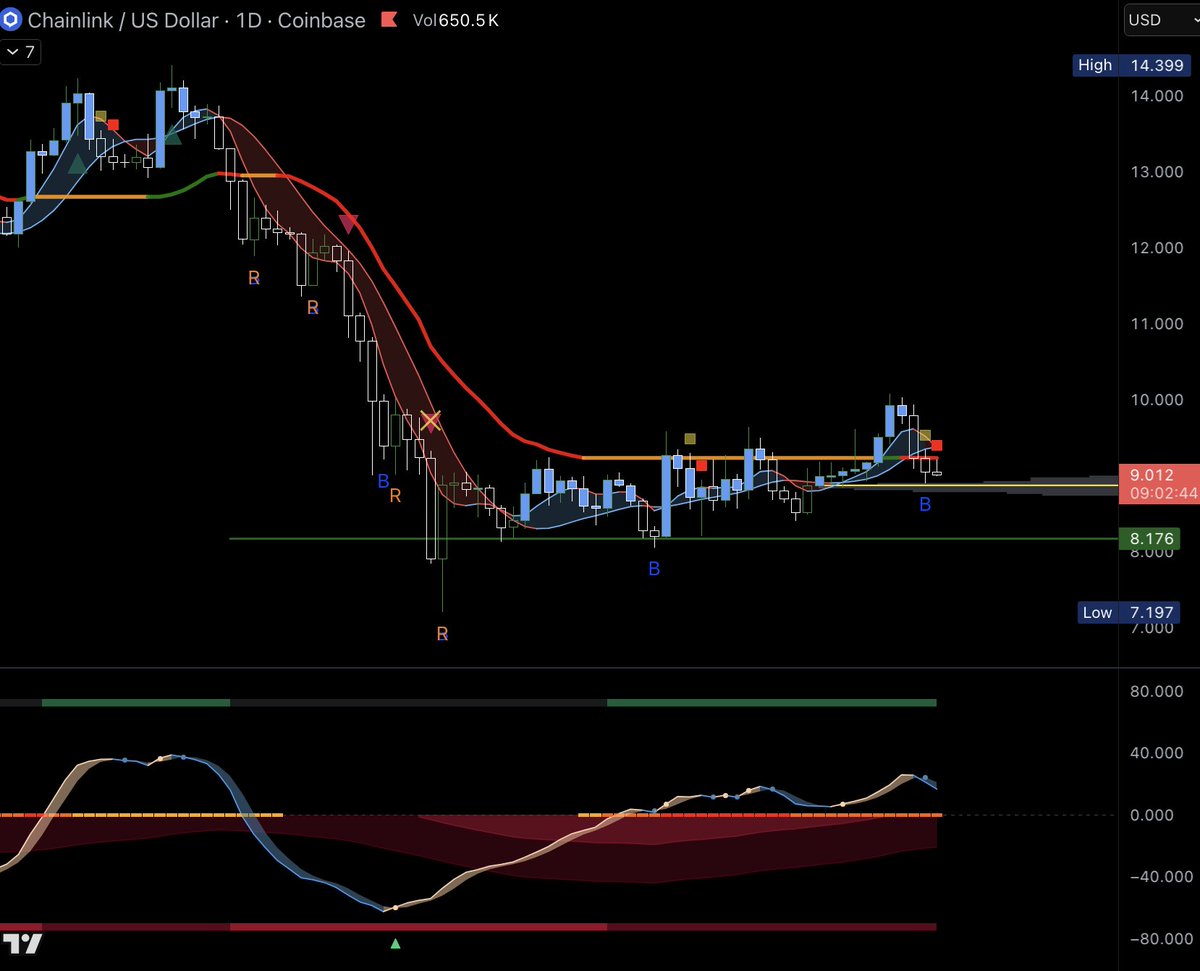
Task: Click the green 8.176 price level label
Action: (x=1150, y=538)
